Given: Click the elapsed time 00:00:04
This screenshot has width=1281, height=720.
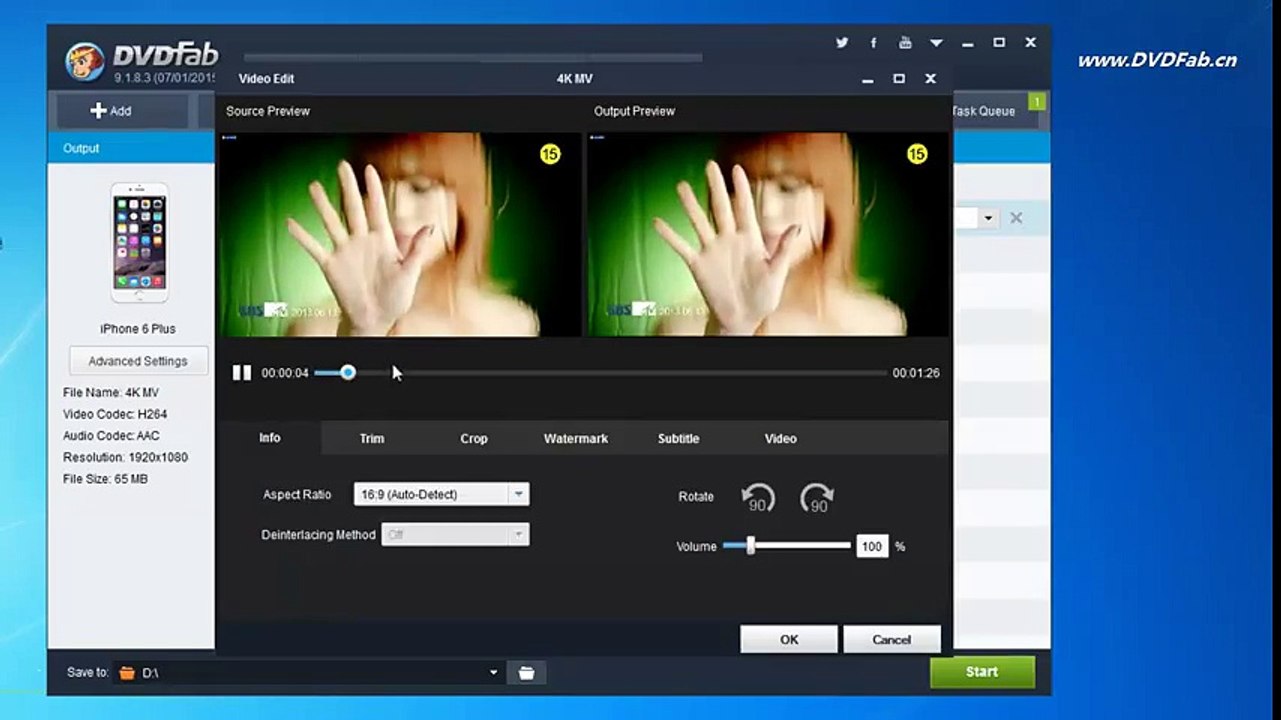Looking at the screenshot, I should (x=285, y=373).
